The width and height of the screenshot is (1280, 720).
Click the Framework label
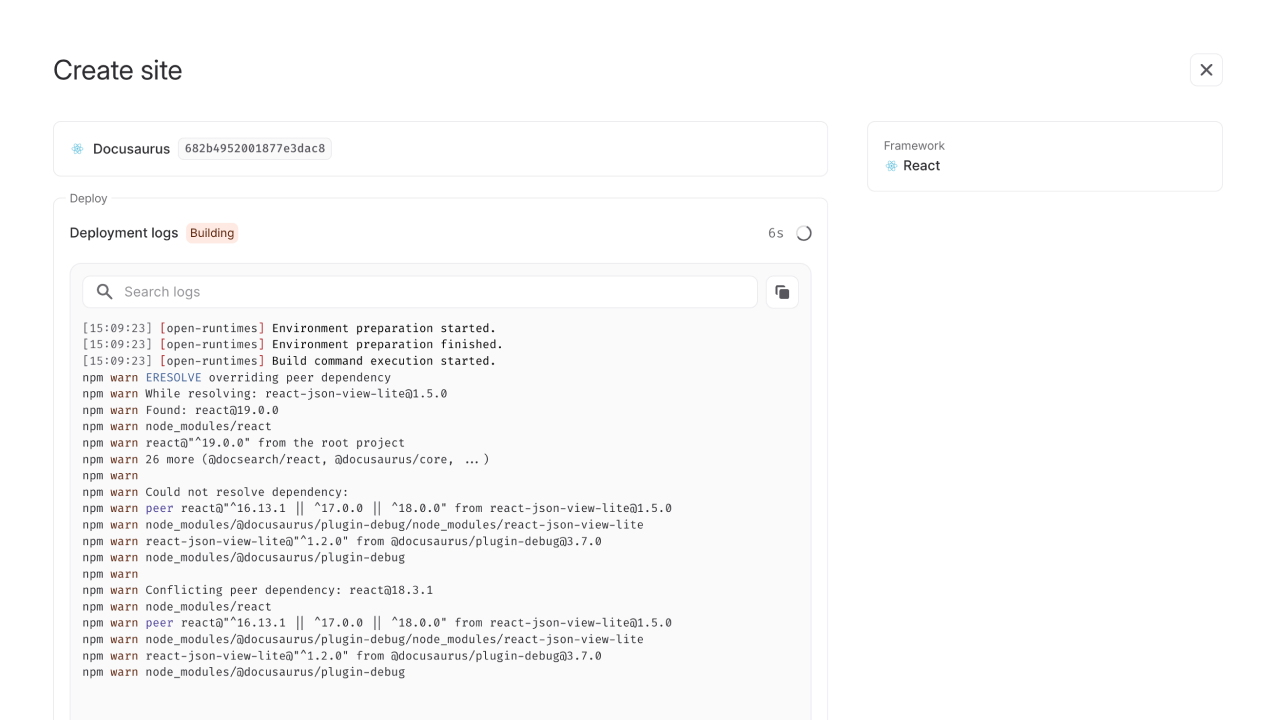[x=914, y=146]
